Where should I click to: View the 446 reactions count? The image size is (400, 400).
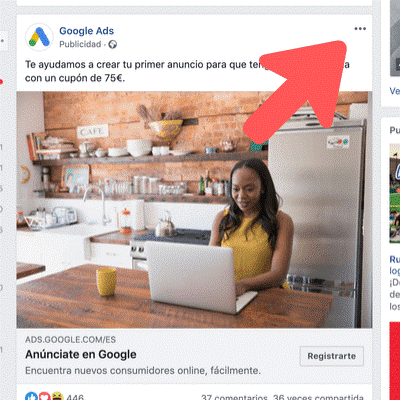tap(75, 397)
